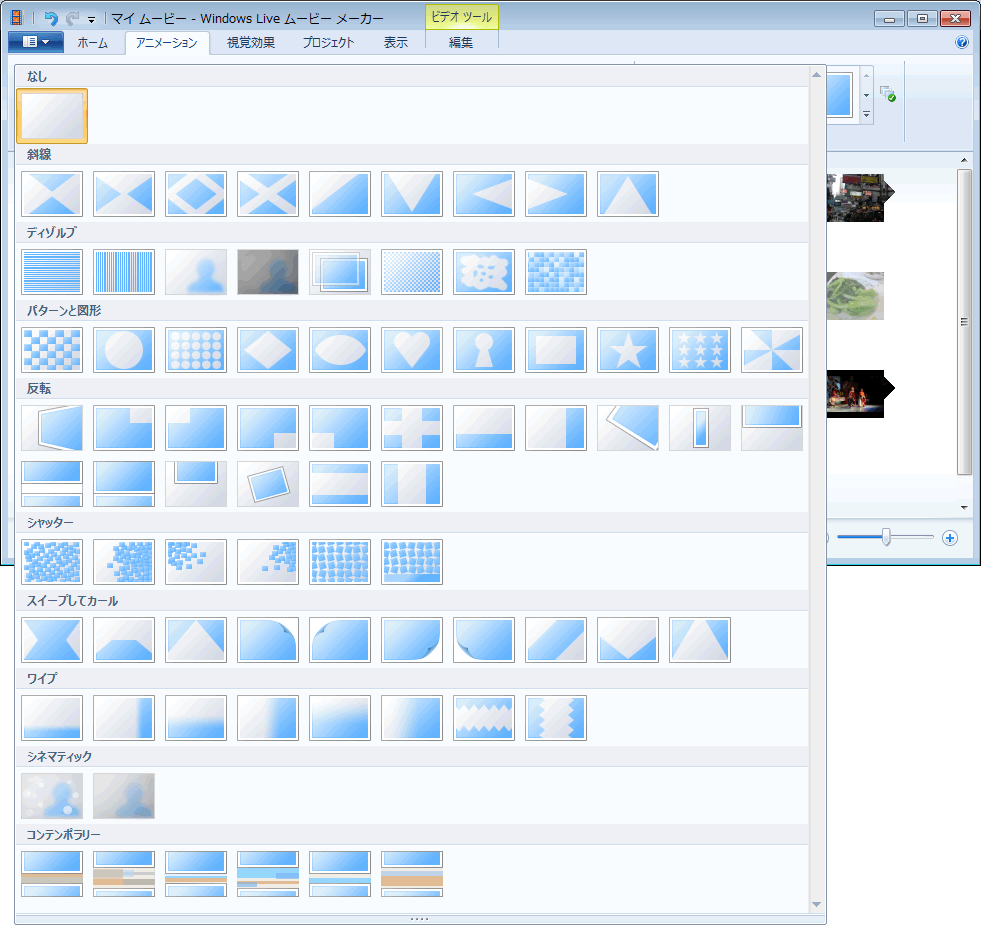
Task: Open the ホーム ribbon tab
Action: [92, 43]
